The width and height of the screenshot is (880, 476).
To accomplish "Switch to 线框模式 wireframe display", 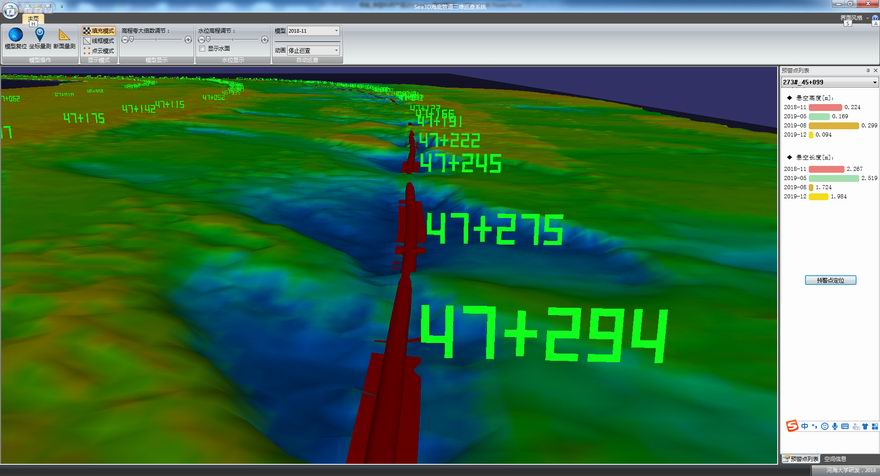I will (x=98, y=40).
